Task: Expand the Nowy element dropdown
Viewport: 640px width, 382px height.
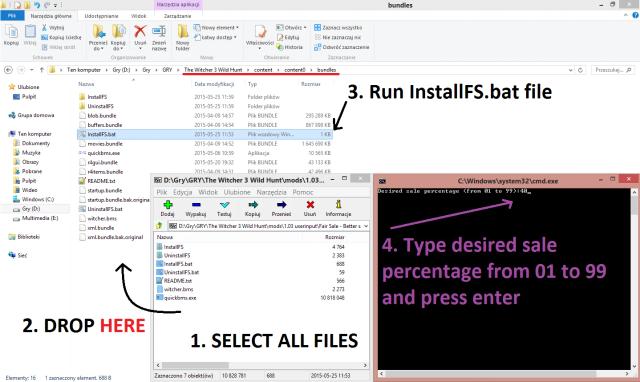Action: (x=216, y=27)
